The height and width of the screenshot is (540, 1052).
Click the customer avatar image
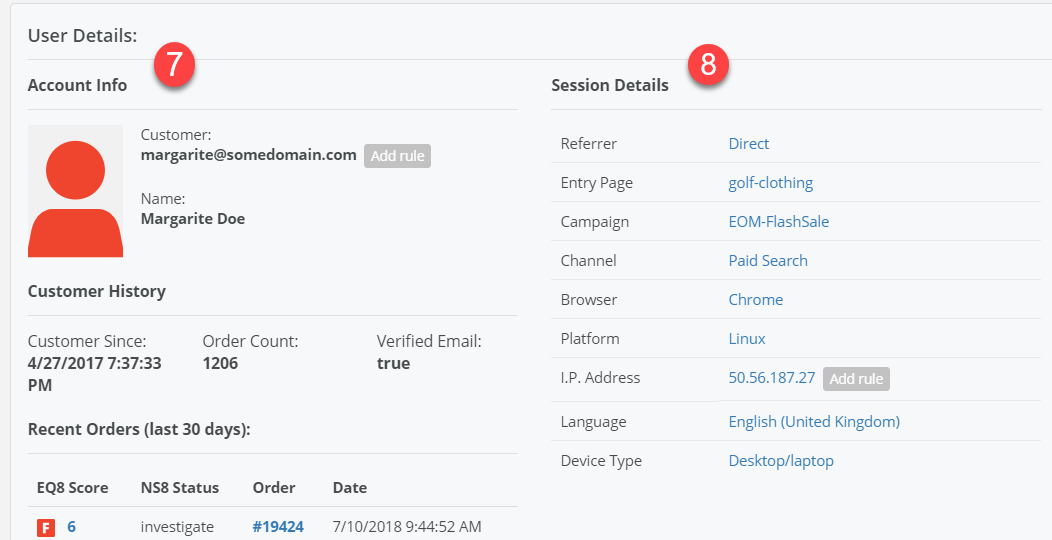tap(75, 191)
